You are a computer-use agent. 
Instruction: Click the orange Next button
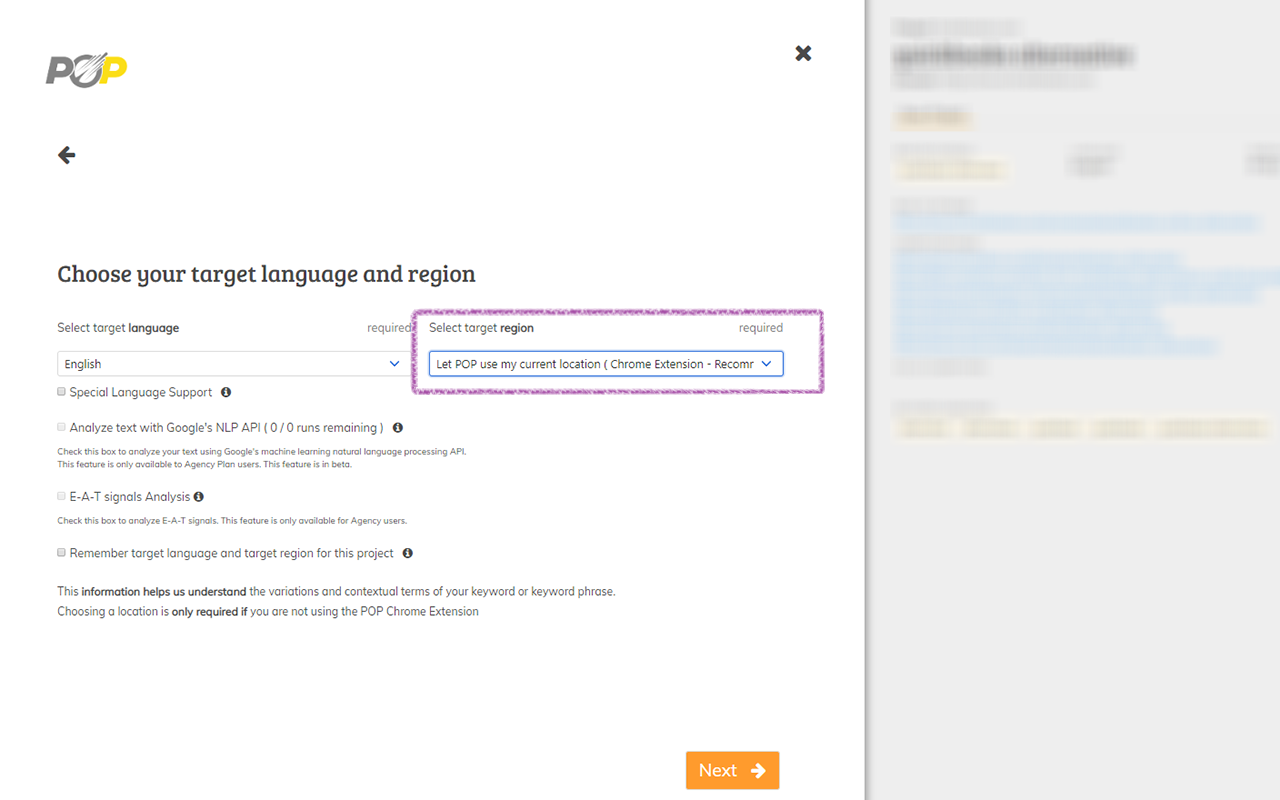(x=732, y=770)
